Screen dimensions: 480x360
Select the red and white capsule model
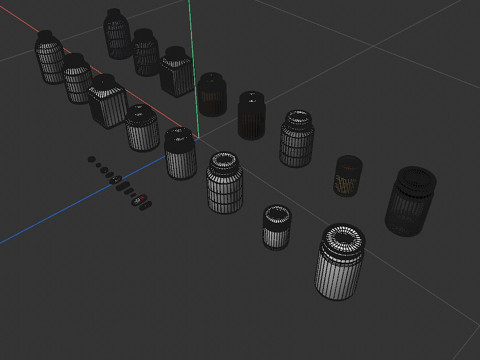[139, 200]
